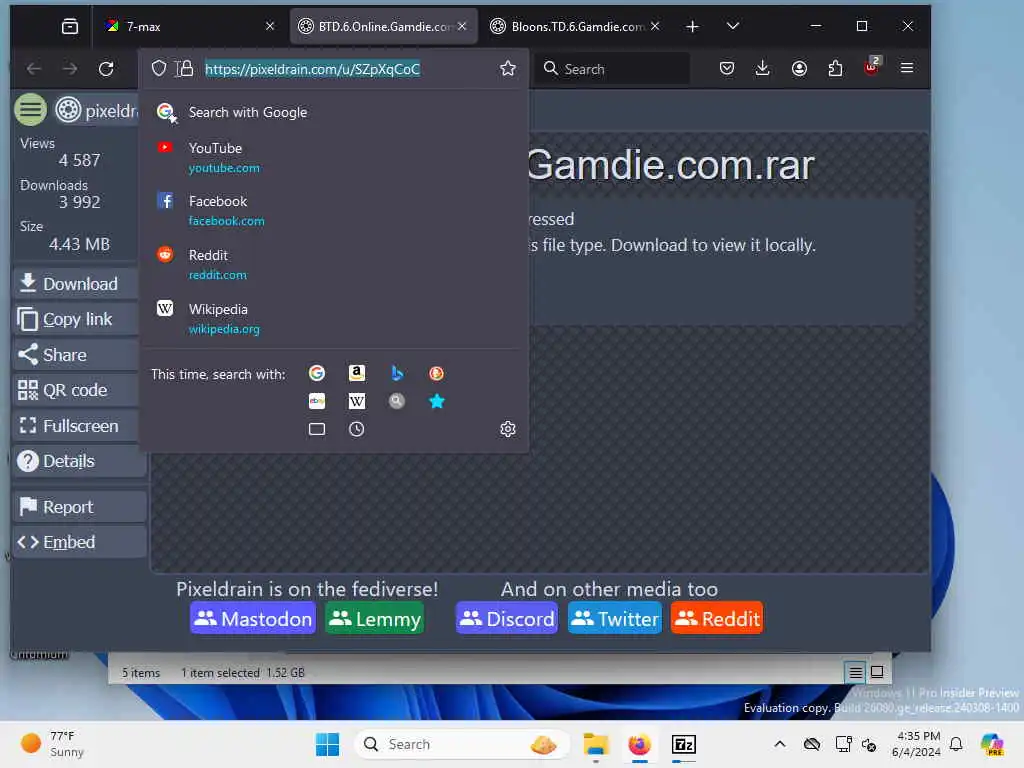The height and width of the screenshot is (768, 1024).
Task: Expand the list all tabs chevron
Action: point(733,26)
